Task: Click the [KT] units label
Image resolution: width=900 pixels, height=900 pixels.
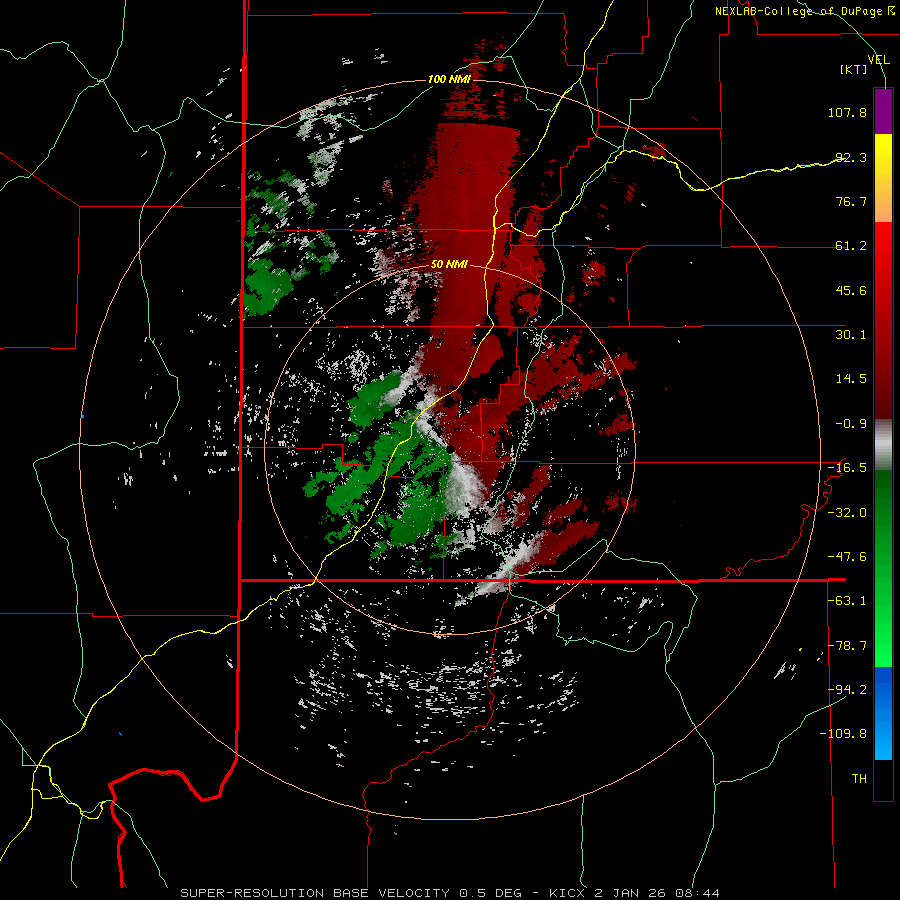Action: [853, 69]
